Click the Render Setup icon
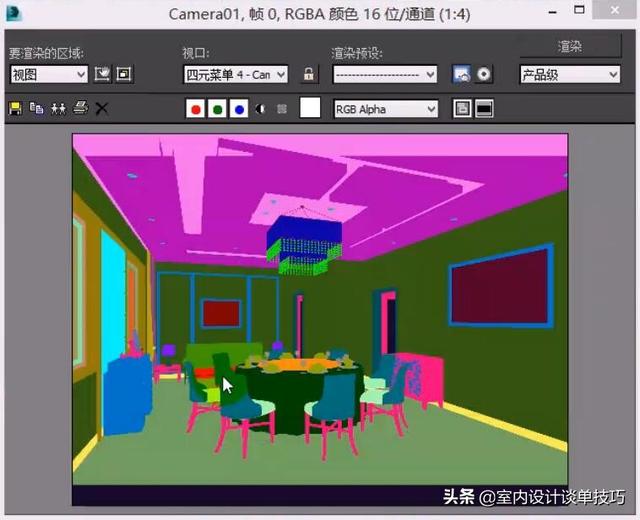The height and width of the screenshot is (520, 640). click(462, 74)
